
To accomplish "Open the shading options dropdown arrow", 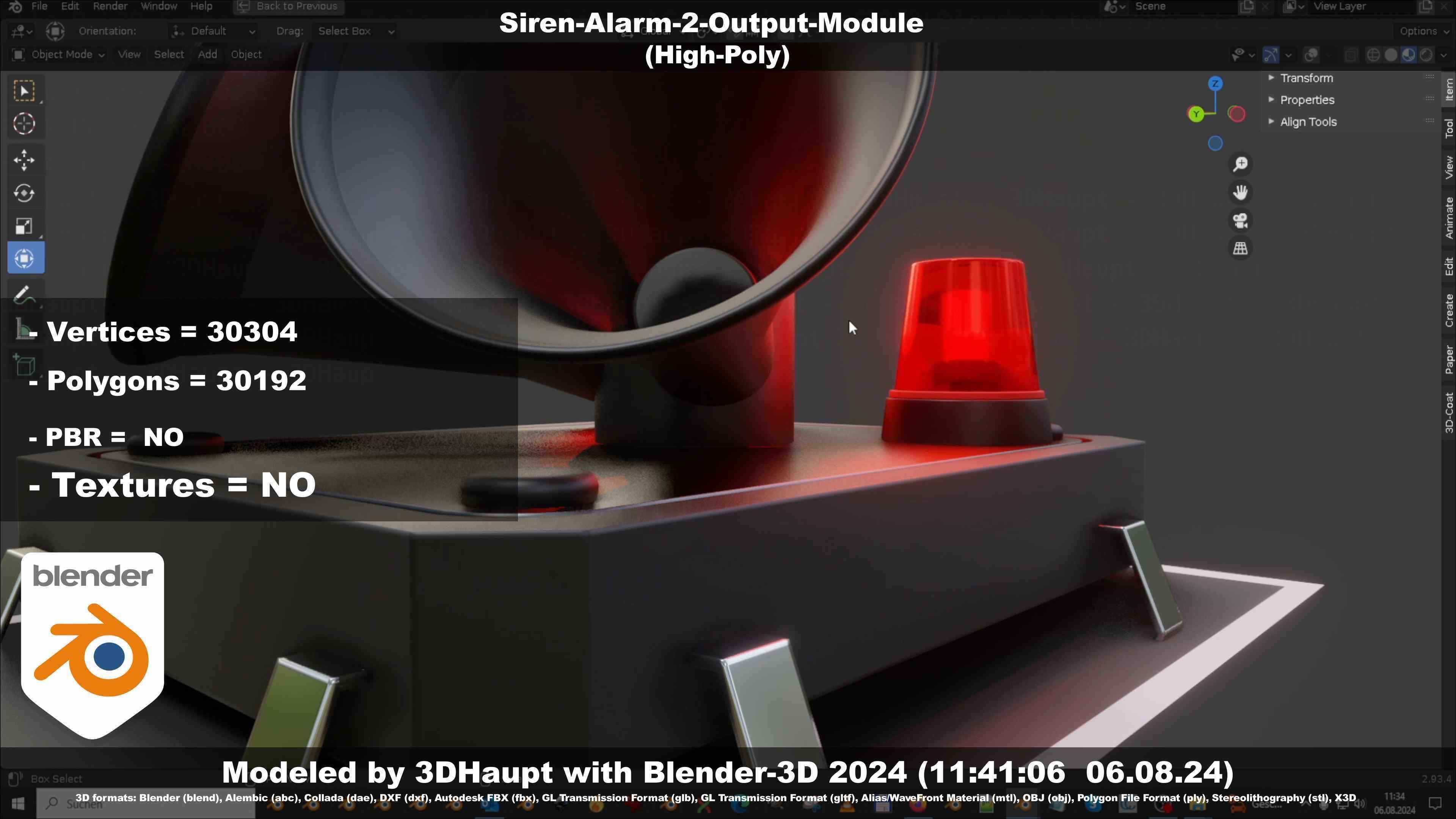I will [x=1444, y=55].
